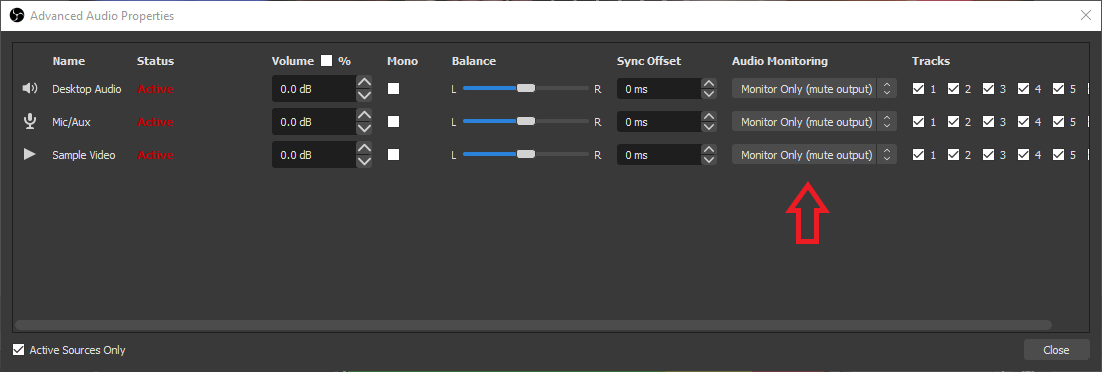Click the Sync Offset column header
Screen dimensions: 1102x372
coord(649,61)
